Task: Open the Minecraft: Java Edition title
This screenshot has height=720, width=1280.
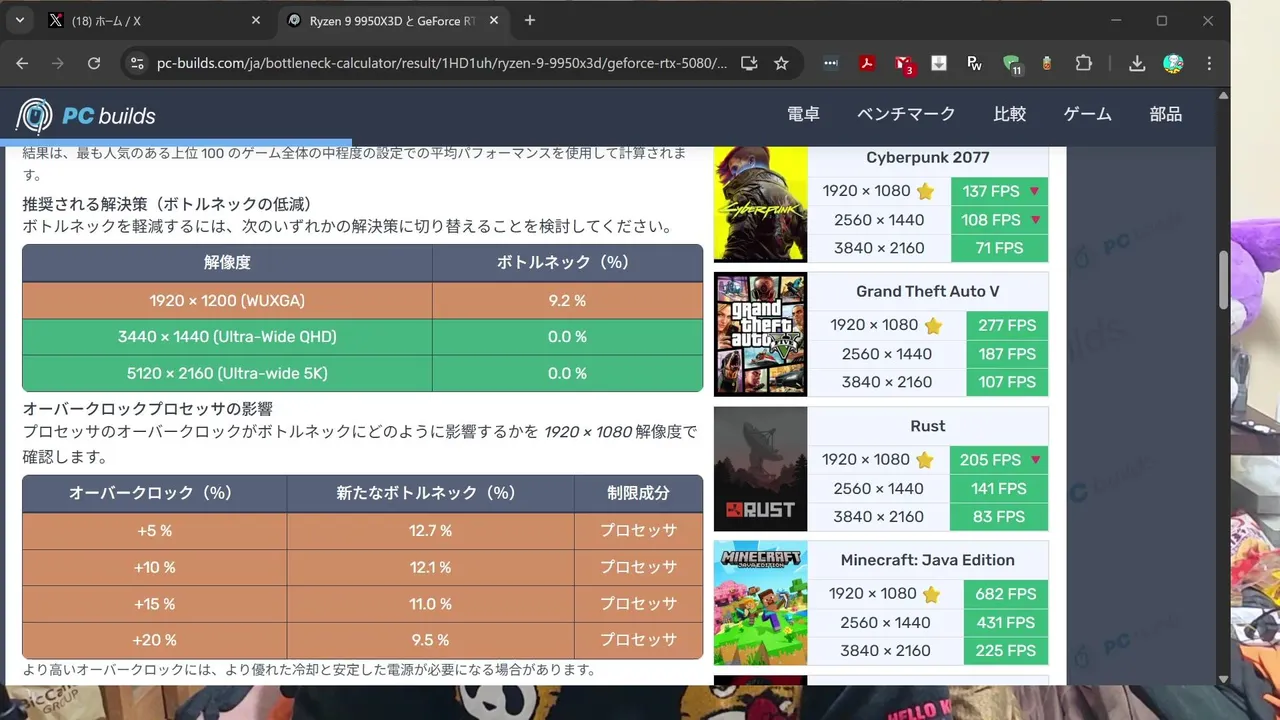Action: 928,560
